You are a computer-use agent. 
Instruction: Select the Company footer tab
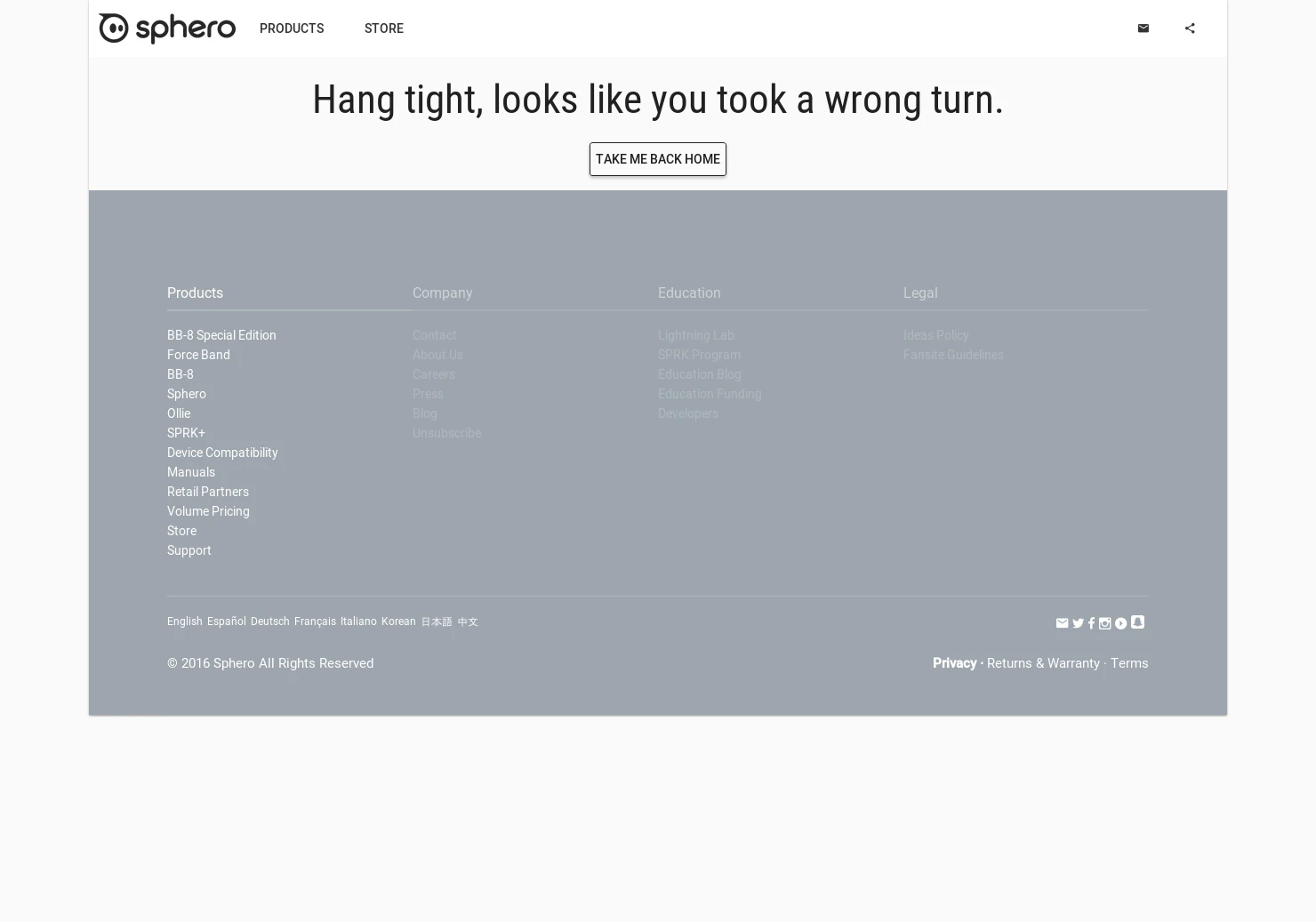pos(442,293)
